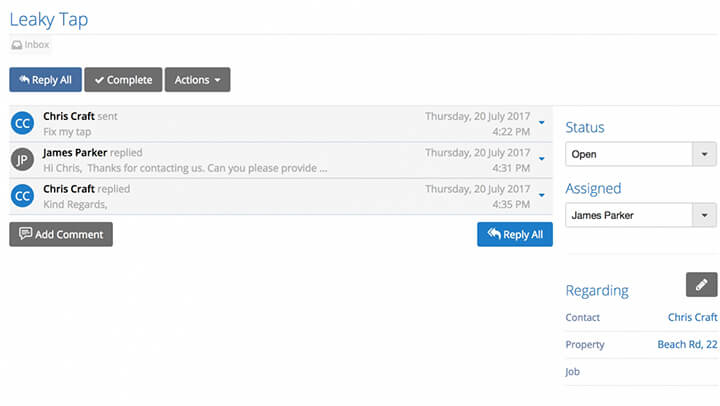Viewport: 720px width, 406px height.
Task: Click the reply arrow icon on bottom Reply All
Action: 494,234
